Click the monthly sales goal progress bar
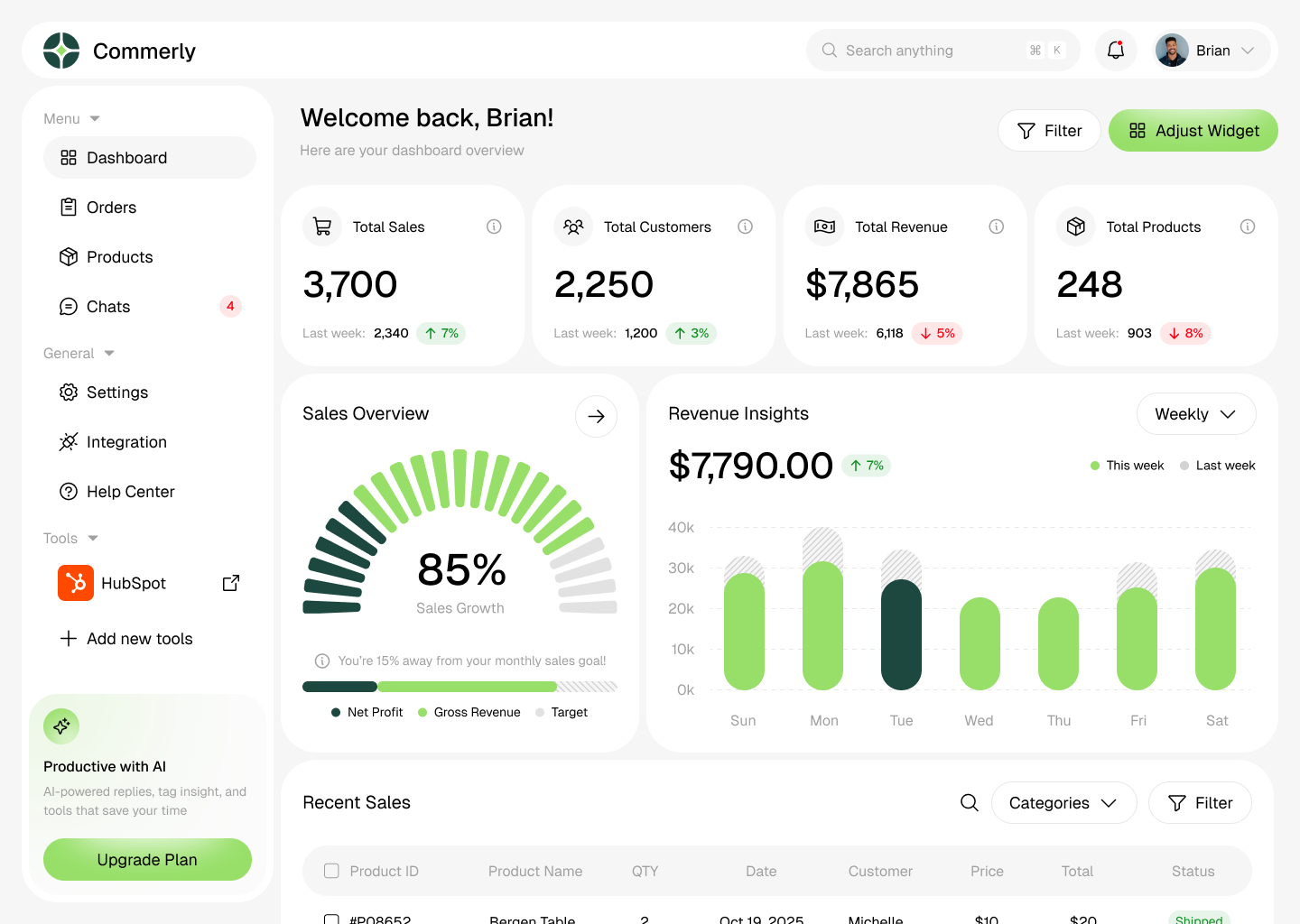This screenshot has height=924, width=1300. click(x=460, y=686)
